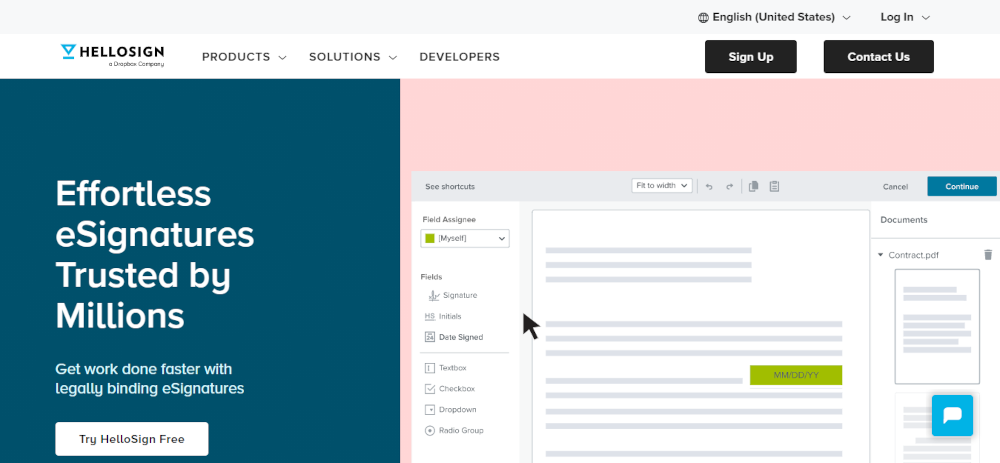Click the undo arrow in editor toolbar
Viewport: 1000px width, 463px height.
709,187
